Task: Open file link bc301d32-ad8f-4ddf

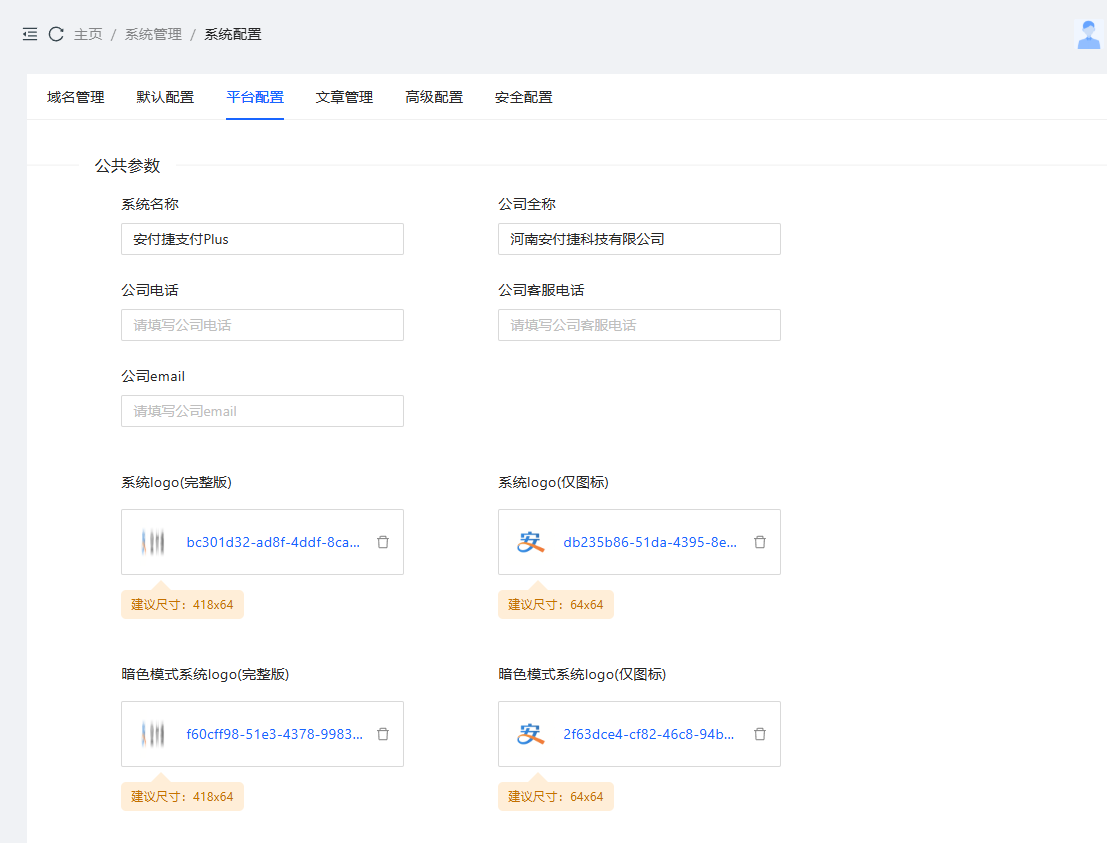Action: coord(273,542)
